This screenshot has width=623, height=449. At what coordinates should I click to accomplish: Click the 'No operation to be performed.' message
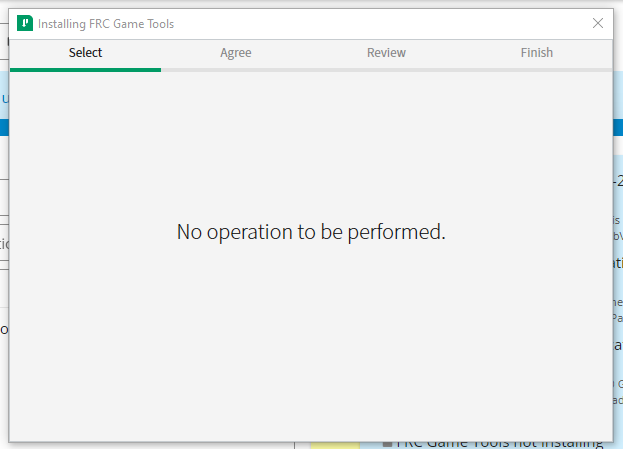[311, 232]
